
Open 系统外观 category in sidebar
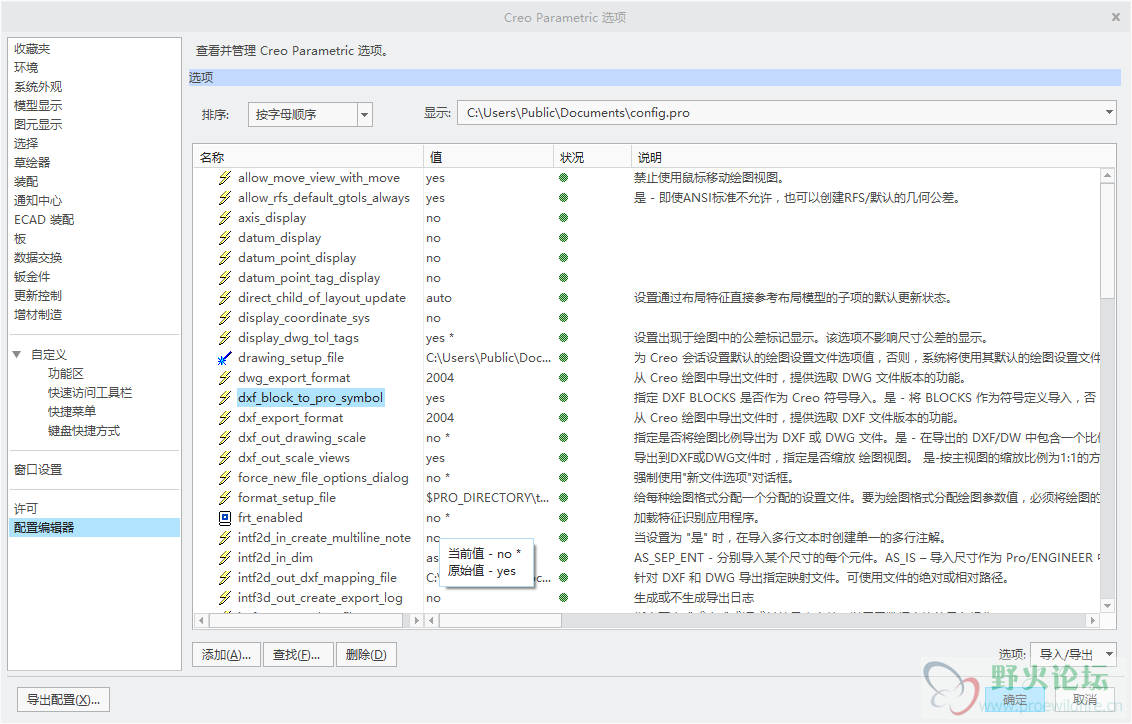[38, 87]
